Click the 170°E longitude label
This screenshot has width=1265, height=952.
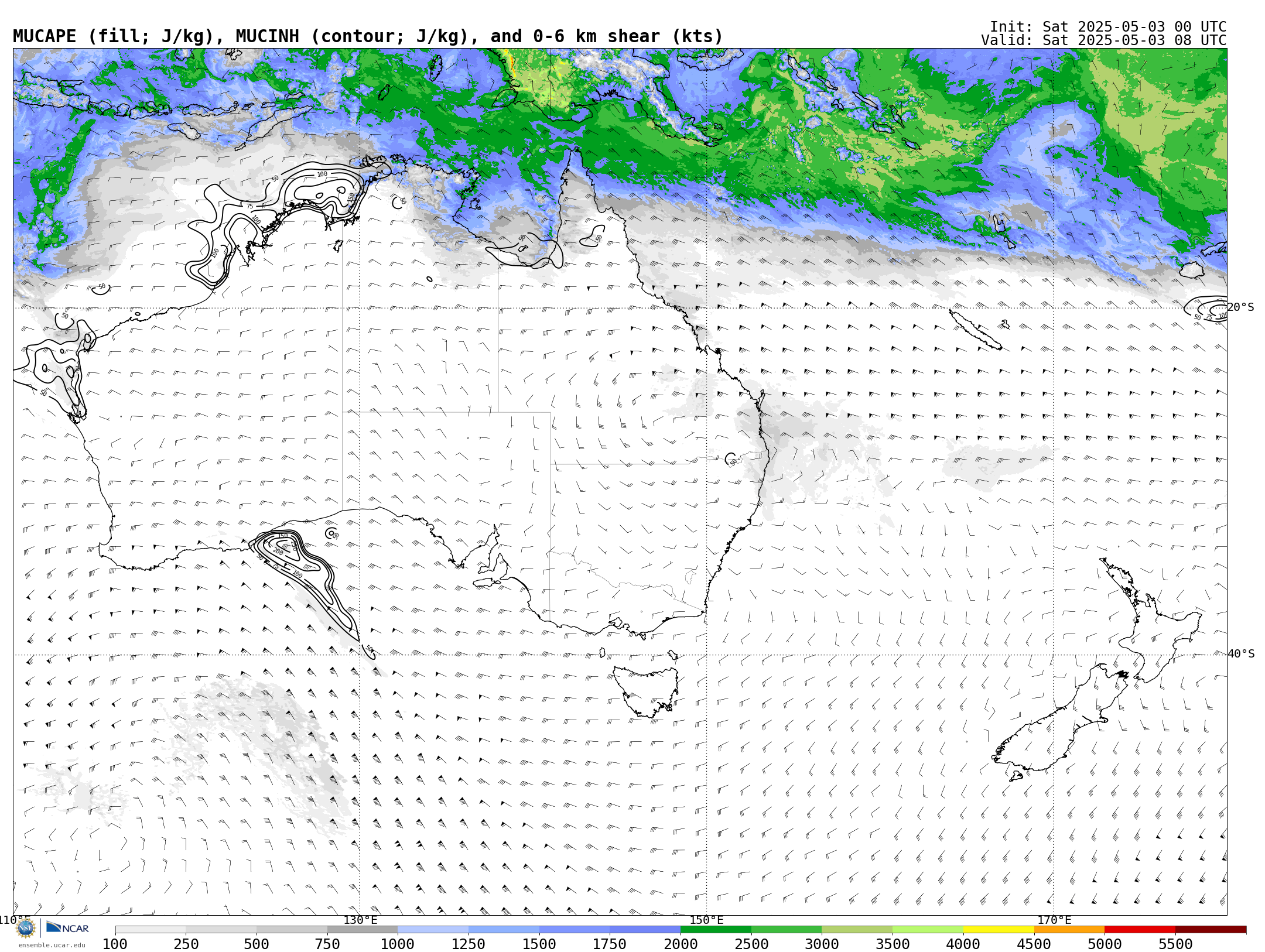pos(1054,920)
